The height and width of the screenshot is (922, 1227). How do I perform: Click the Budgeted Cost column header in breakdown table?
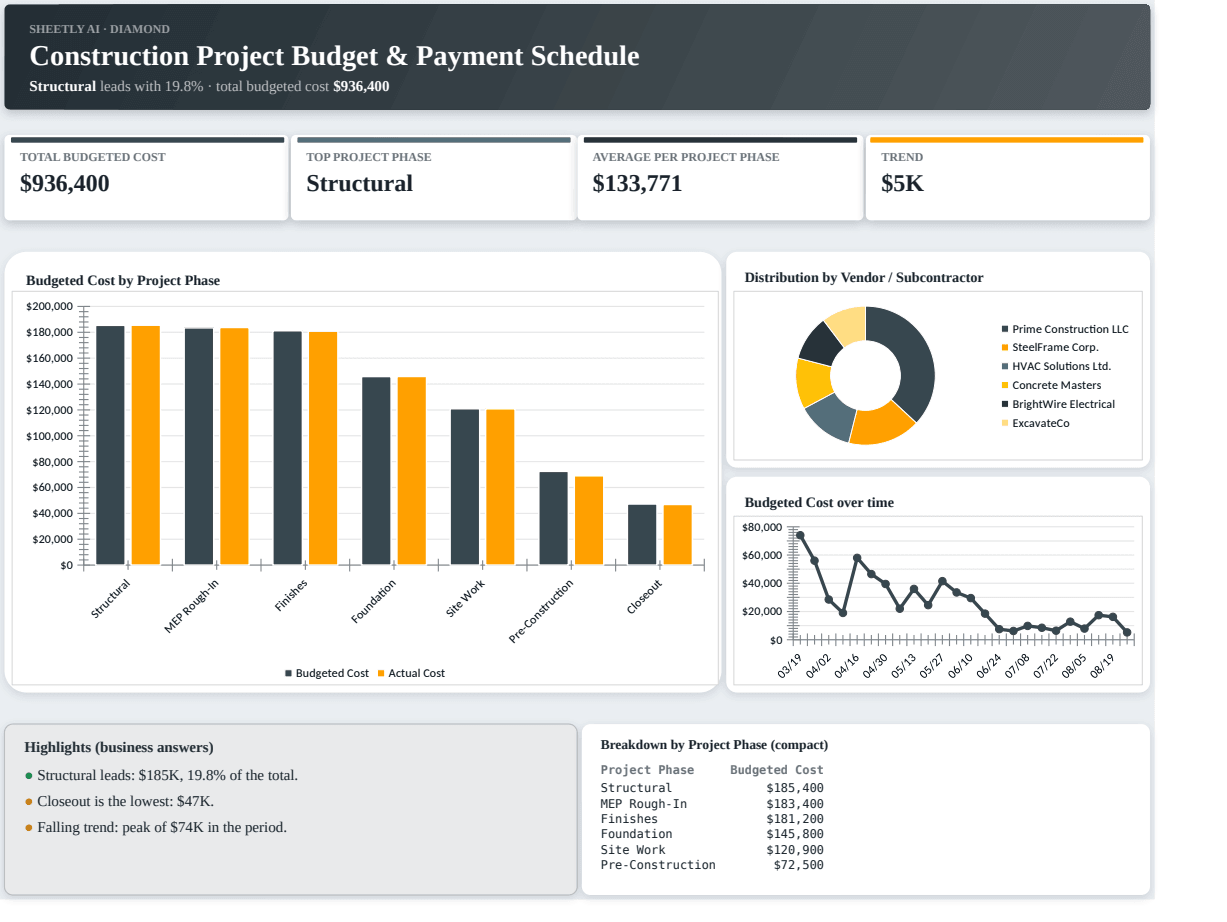click(x=777, y=770)
